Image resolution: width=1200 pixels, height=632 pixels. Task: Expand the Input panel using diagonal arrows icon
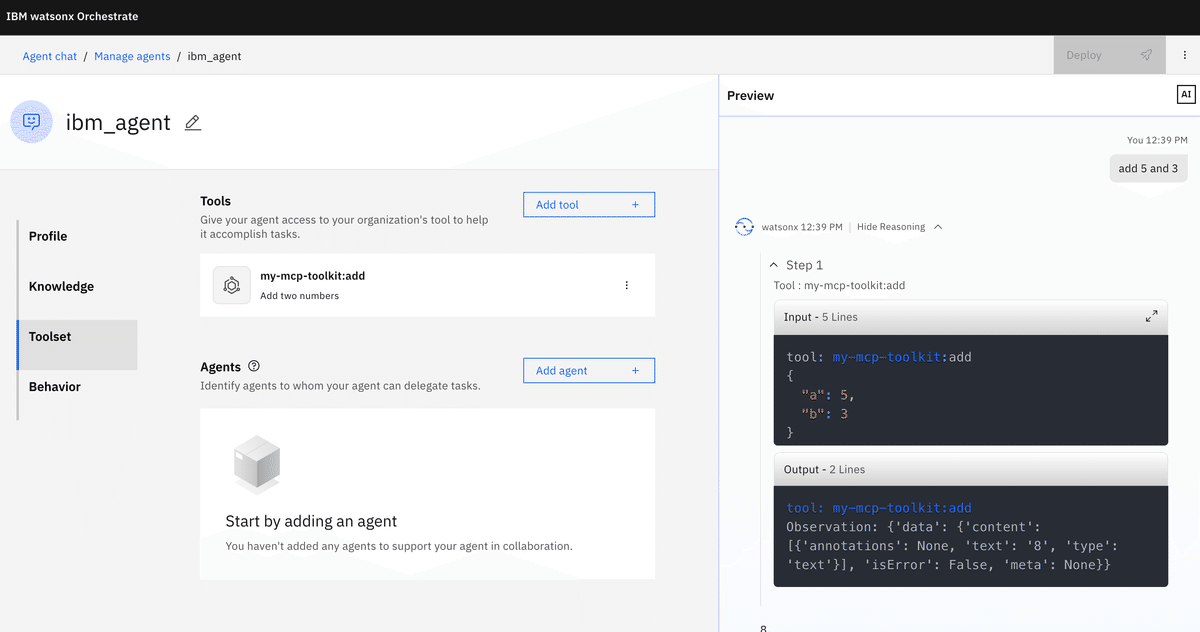point(1151,316)
